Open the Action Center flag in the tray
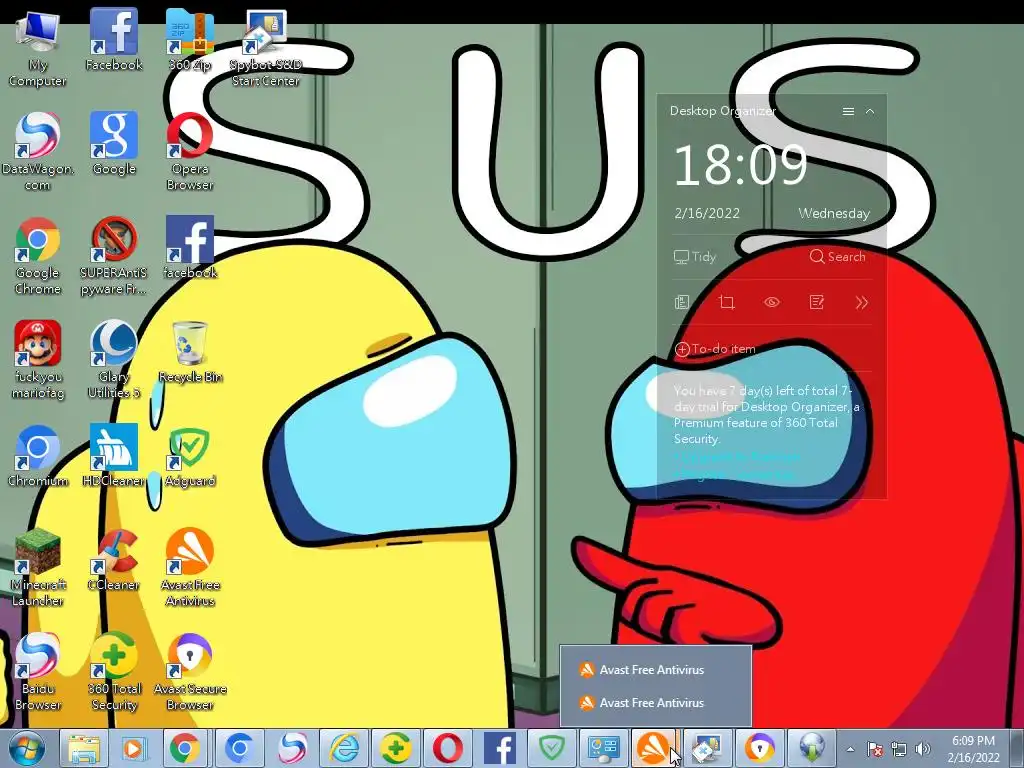1024x768 pixels. [x=875, y=749]
